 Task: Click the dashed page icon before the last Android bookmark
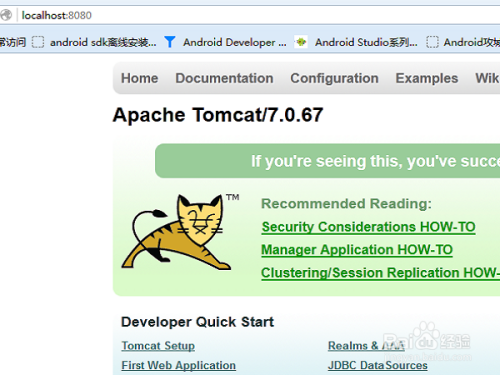tap(432, 42)
